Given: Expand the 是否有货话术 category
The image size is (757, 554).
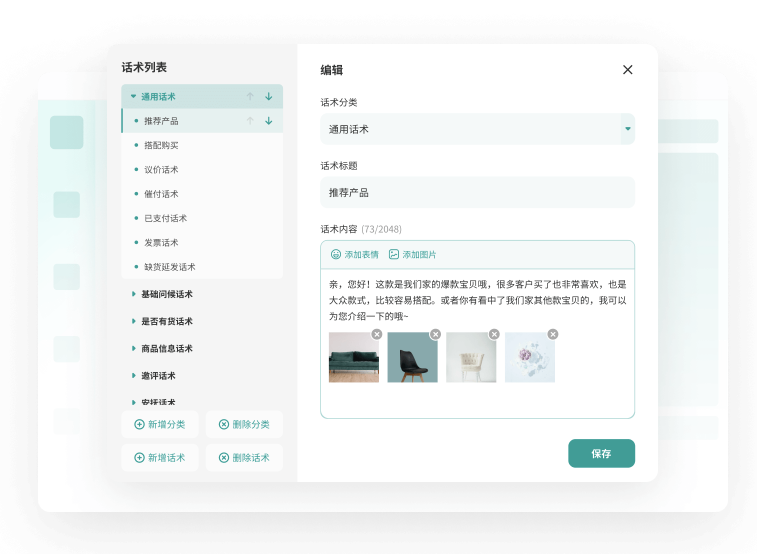Looking at the screenshot, I should point(133,321).
